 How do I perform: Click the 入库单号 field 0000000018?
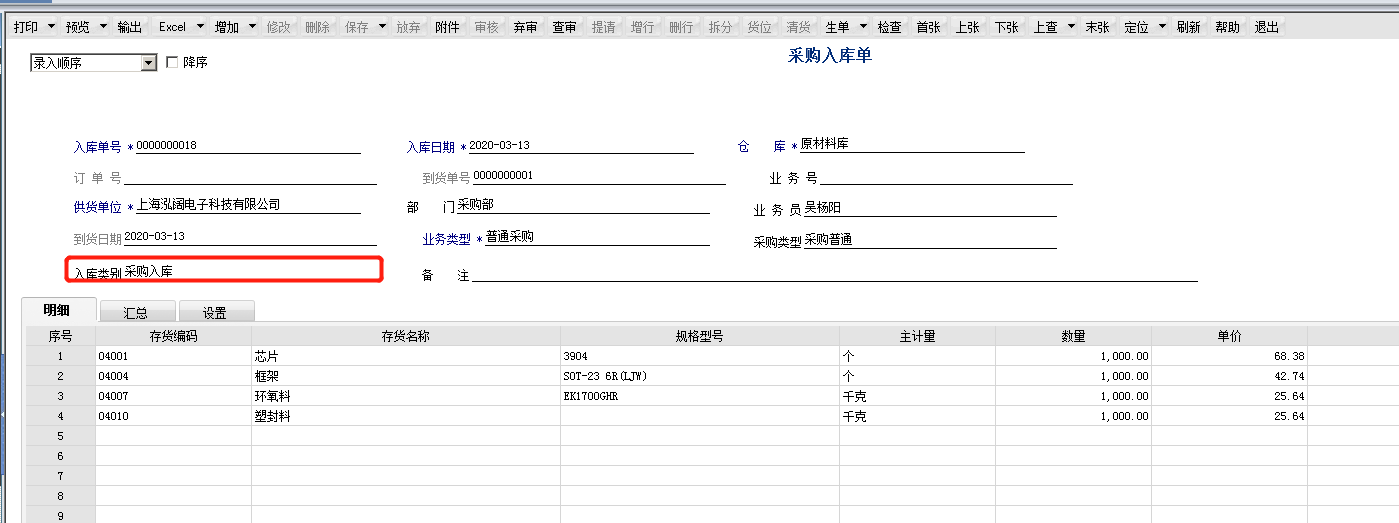tap(247, 146)
